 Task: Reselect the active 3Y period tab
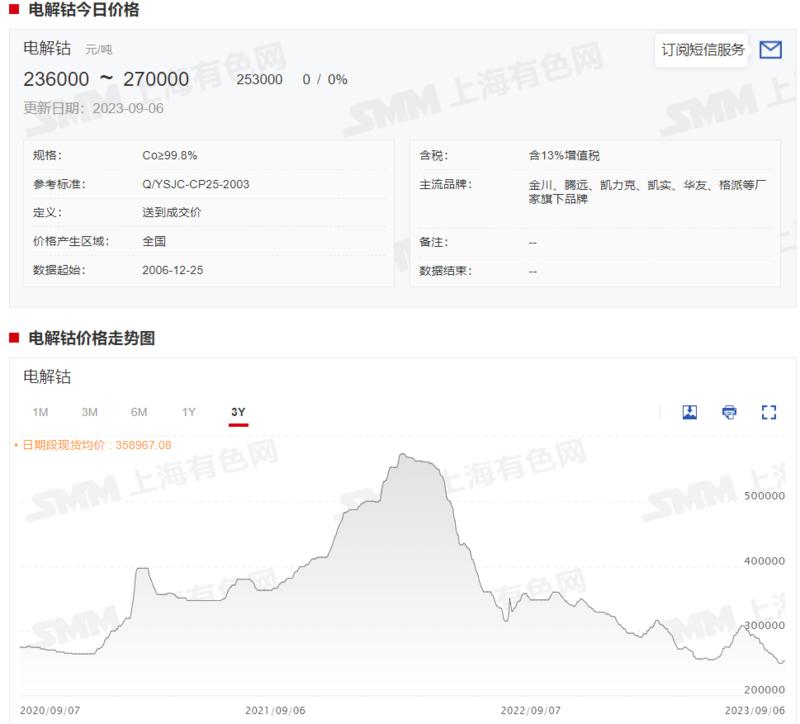point(240,411)
